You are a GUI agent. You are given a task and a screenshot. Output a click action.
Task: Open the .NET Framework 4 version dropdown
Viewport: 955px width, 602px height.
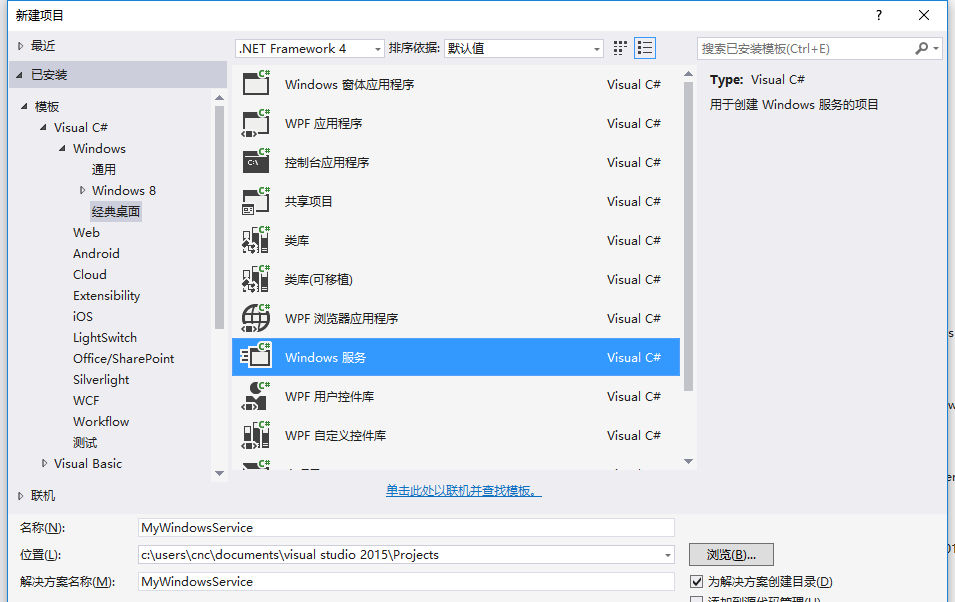[x=310, y=48]
